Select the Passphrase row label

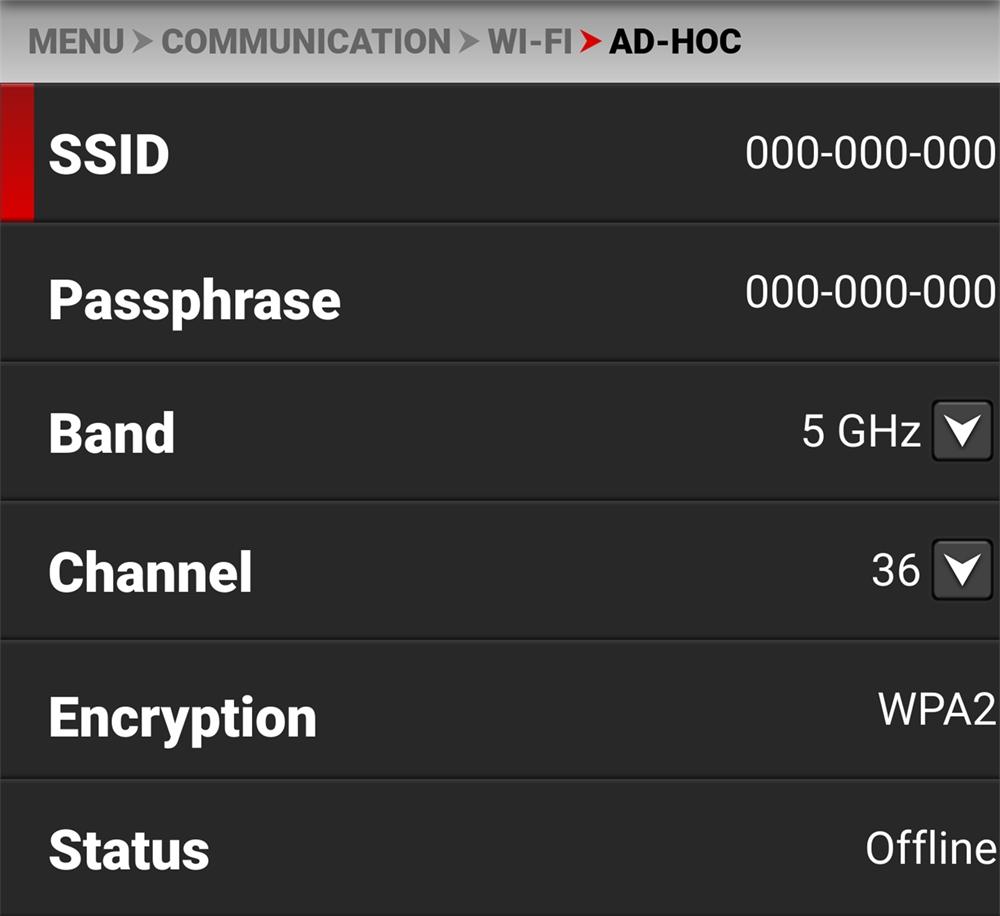tap(194, 299)
